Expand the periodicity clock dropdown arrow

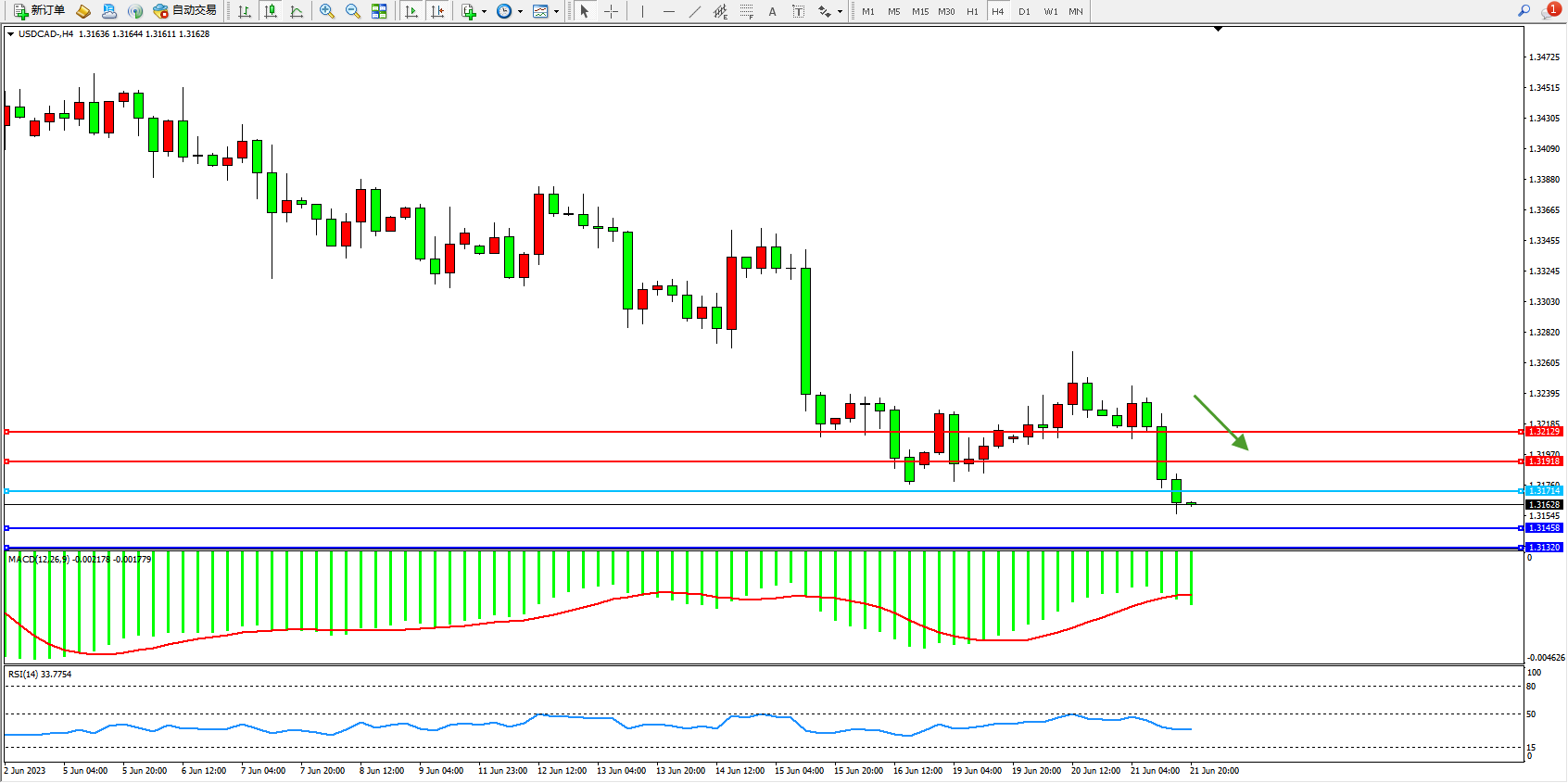(520, 12)
